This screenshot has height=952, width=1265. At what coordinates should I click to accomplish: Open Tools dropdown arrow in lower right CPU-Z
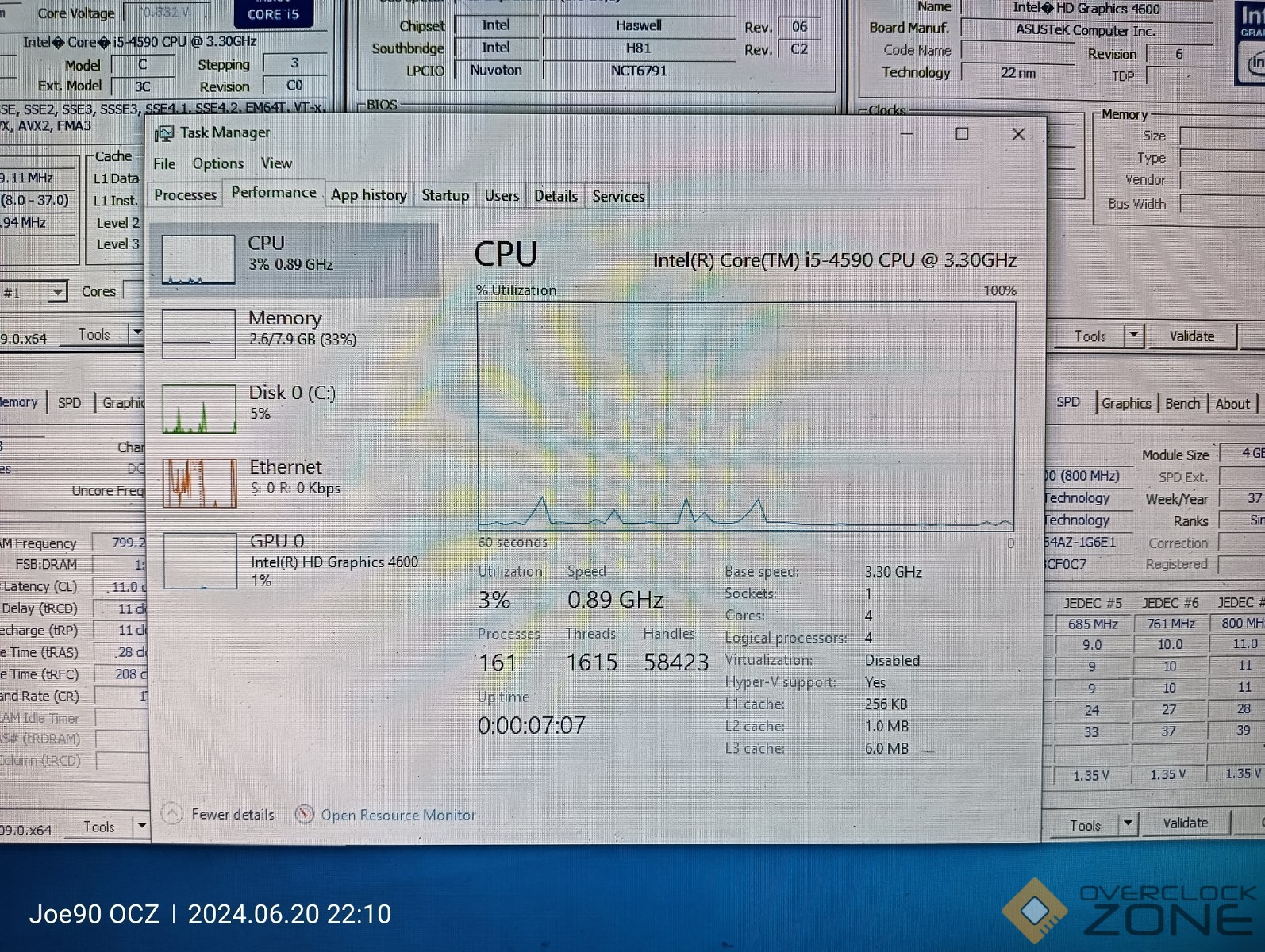coord(1128,823)
